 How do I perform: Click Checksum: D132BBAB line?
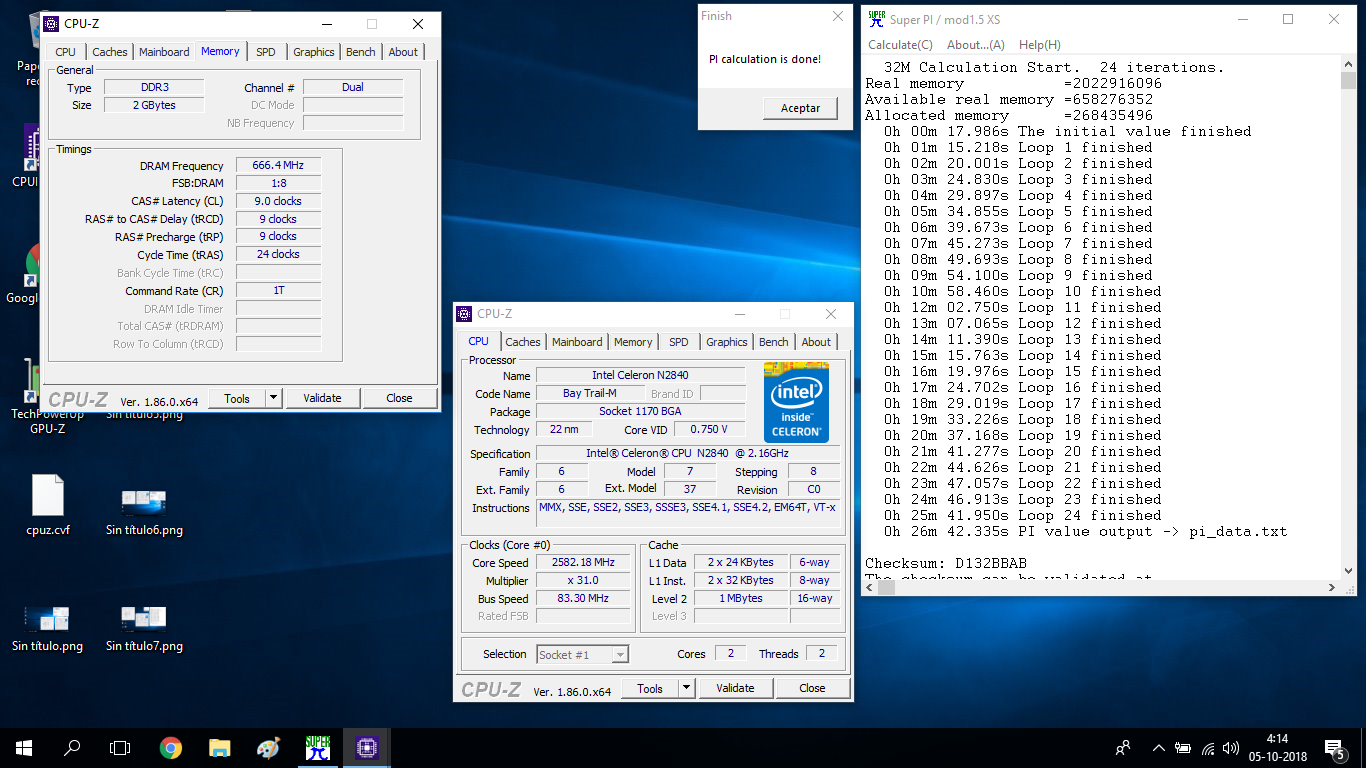pyautogui.click(x=946, y=563)
